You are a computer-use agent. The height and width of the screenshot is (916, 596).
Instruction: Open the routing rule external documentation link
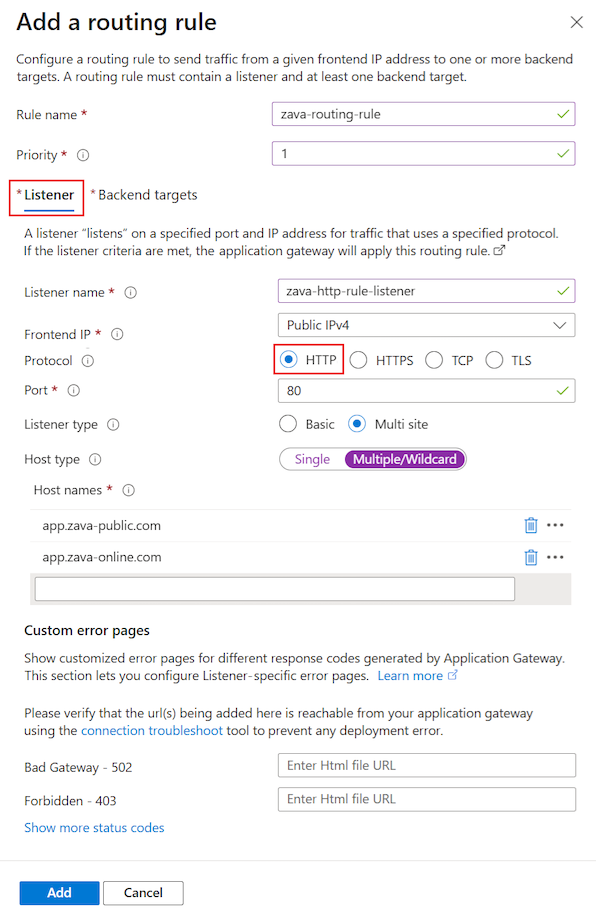pyautogui.click(x=500, y=251)
